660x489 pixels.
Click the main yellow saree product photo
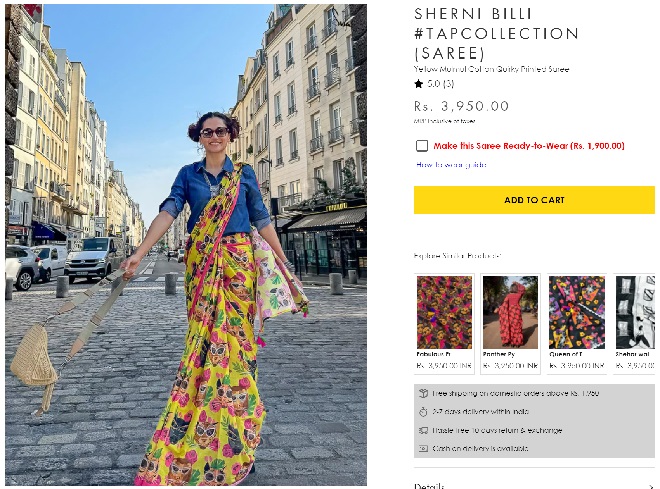(186, 245)
